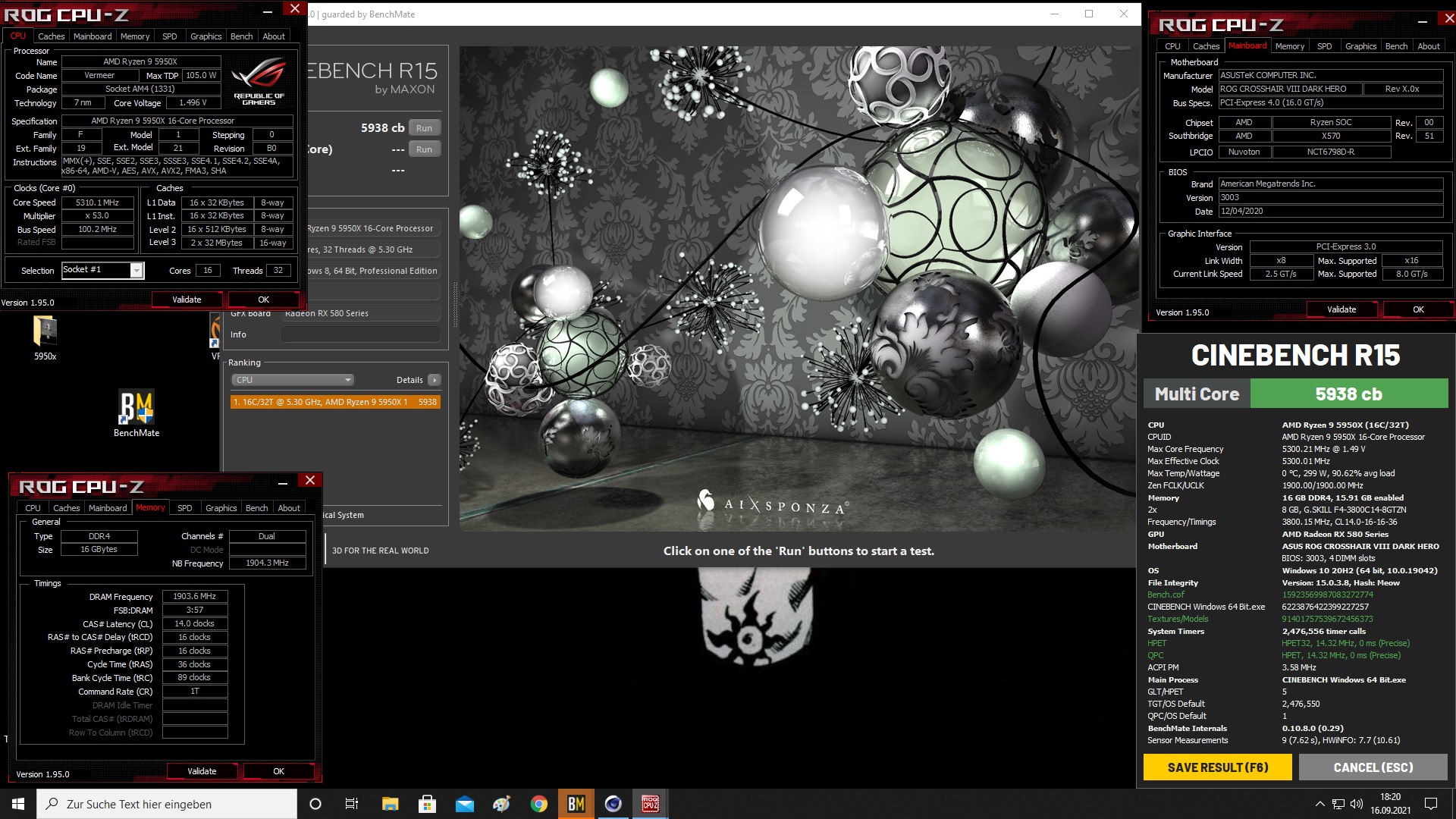Open Graphics tab in Mainboard CPU-Z window
Viewport: 1456px width, 819px height.
[1361, 46]
